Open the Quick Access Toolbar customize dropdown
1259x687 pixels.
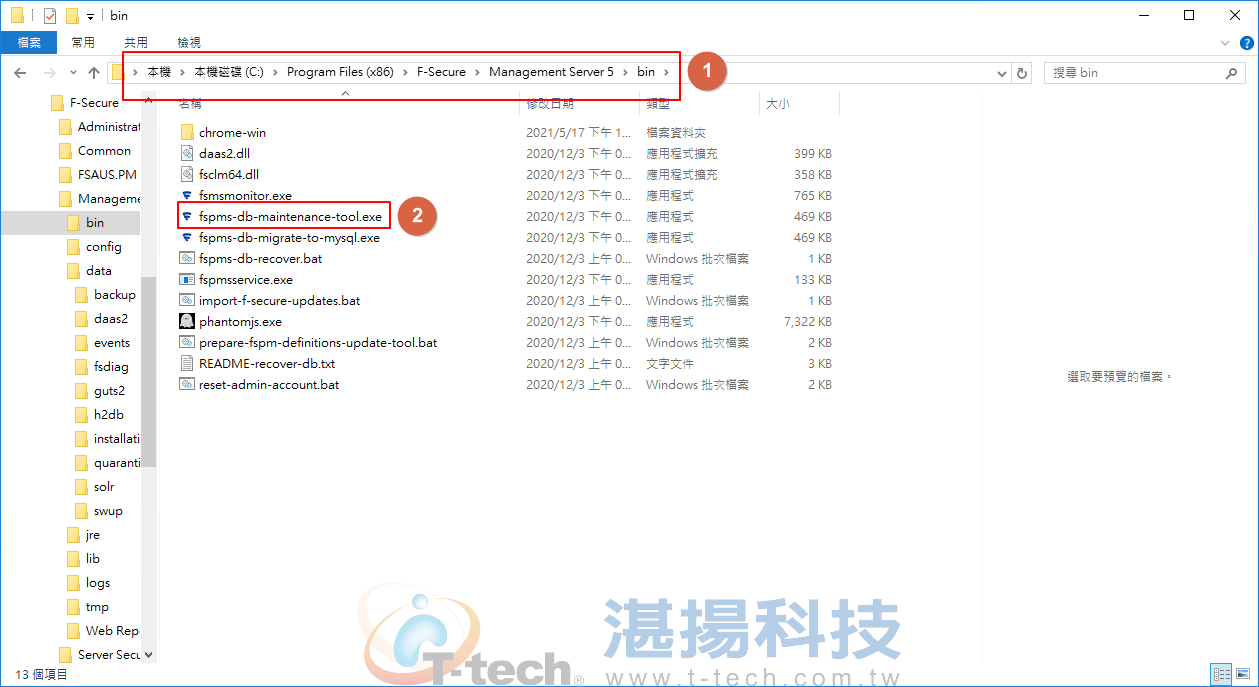point(90,16)
